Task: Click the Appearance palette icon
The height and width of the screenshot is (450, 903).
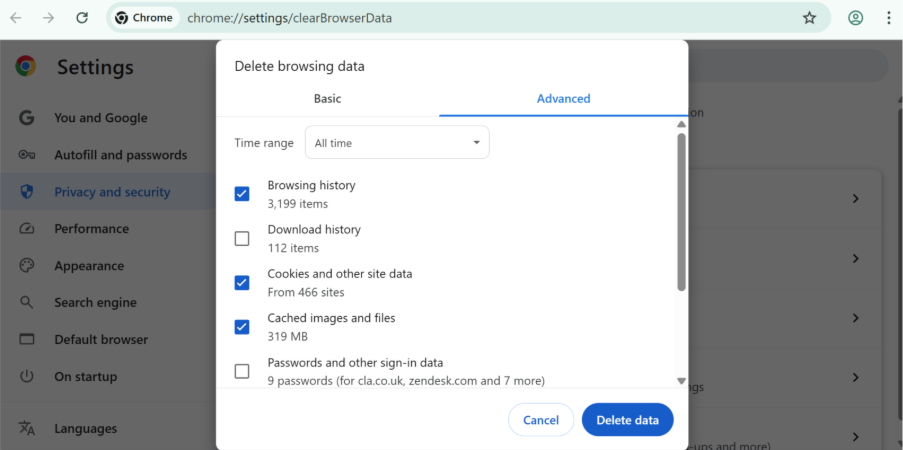Action: (26, 266)
